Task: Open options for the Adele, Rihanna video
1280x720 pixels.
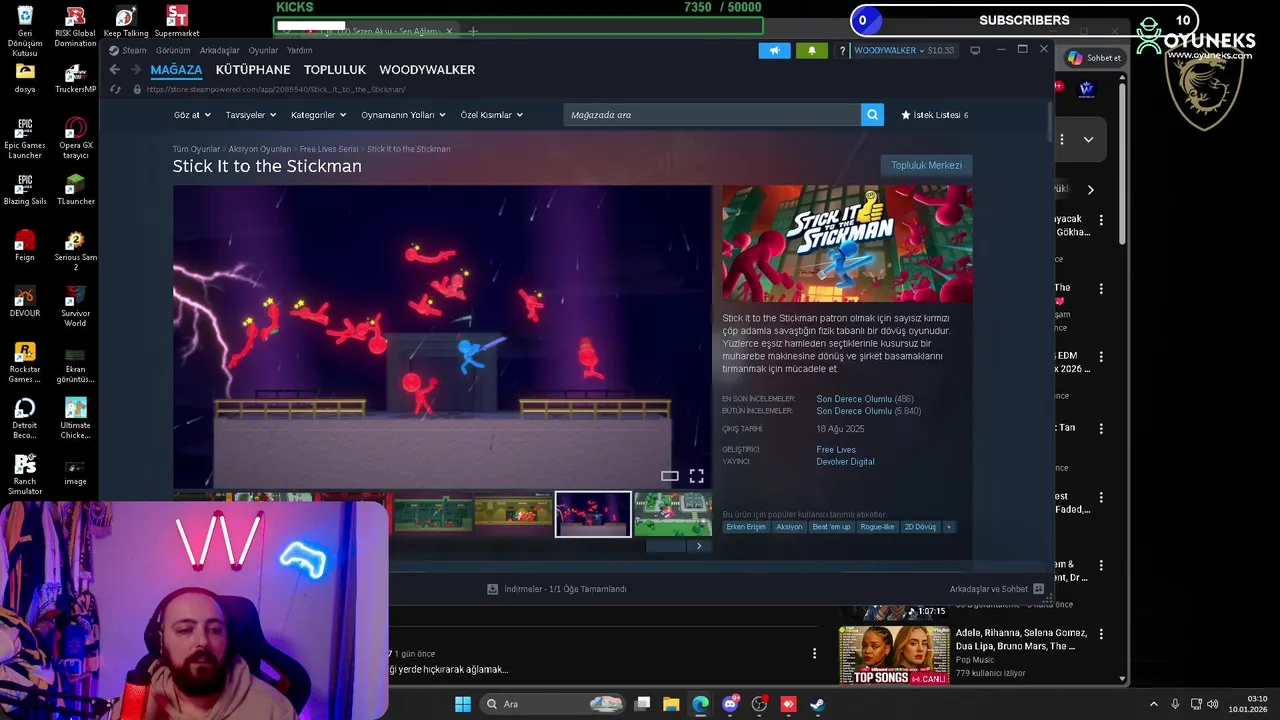Action: click(1101, 634)
